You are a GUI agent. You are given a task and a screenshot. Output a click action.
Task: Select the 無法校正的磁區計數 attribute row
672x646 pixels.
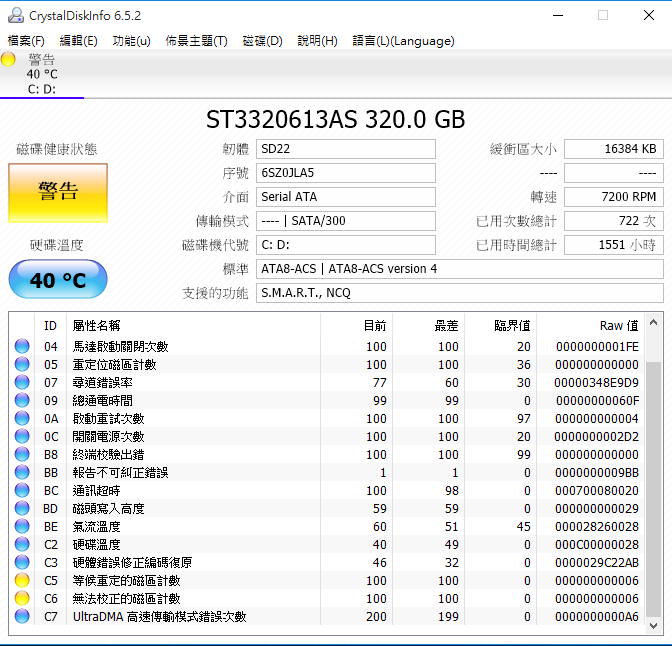pyautogui.click(x=327, y=598)
